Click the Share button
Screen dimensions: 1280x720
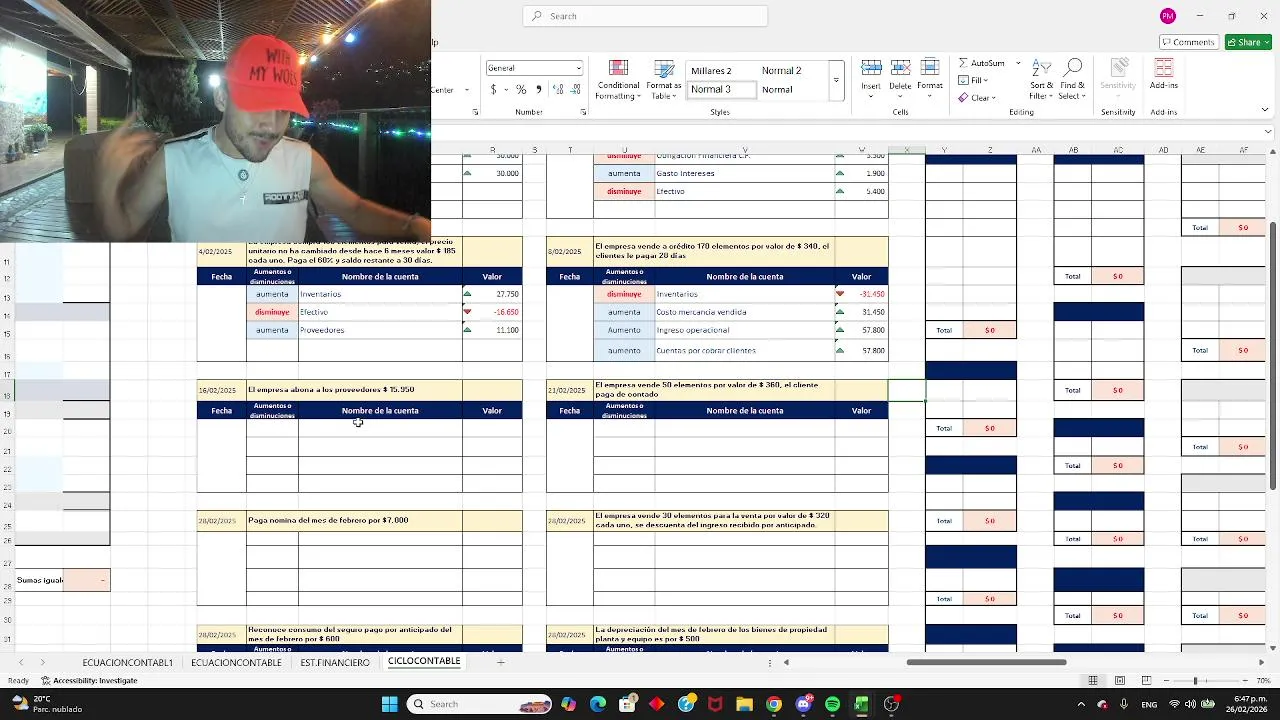1247,42
